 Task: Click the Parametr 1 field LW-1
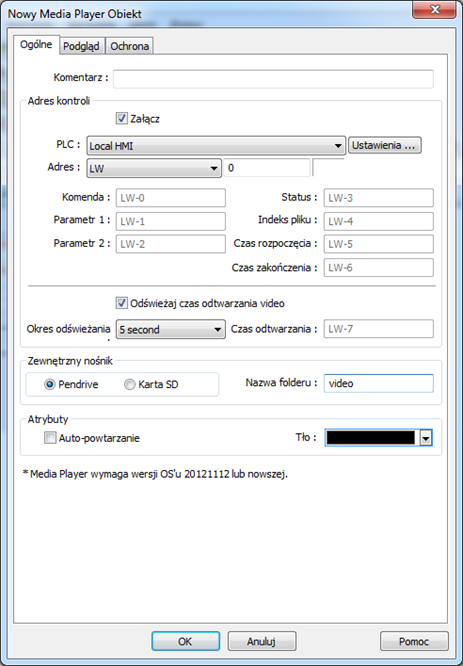[171, 221]
